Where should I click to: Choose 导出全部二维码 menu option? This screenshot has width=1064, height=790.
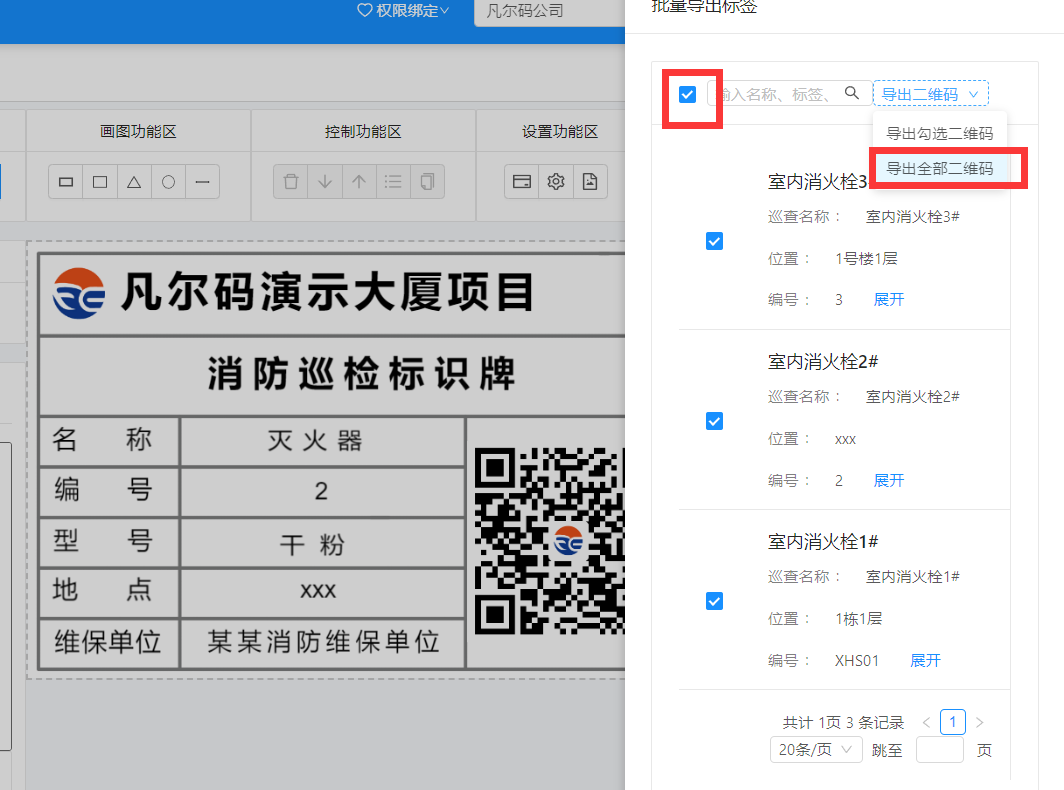coord(940,168)
